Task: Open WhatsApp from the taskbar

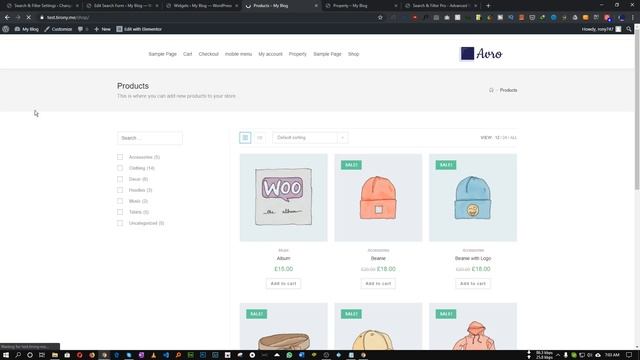Action: (289, 355)
